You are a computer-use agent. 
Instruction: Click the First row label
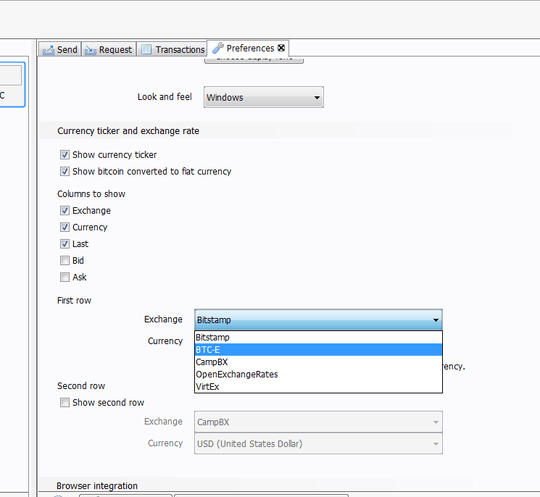pos(74,300)
